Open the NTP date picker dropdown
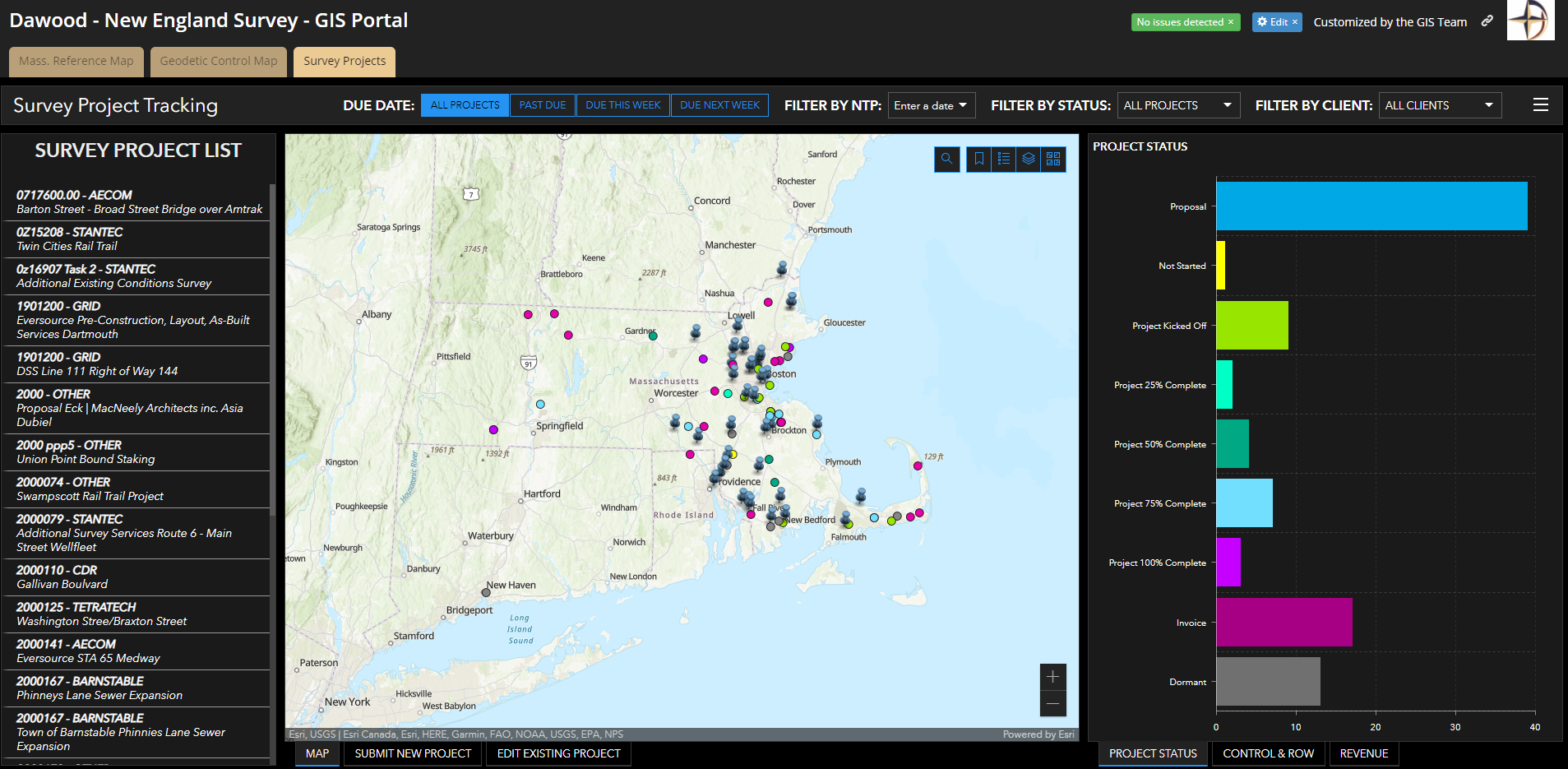 931,104
